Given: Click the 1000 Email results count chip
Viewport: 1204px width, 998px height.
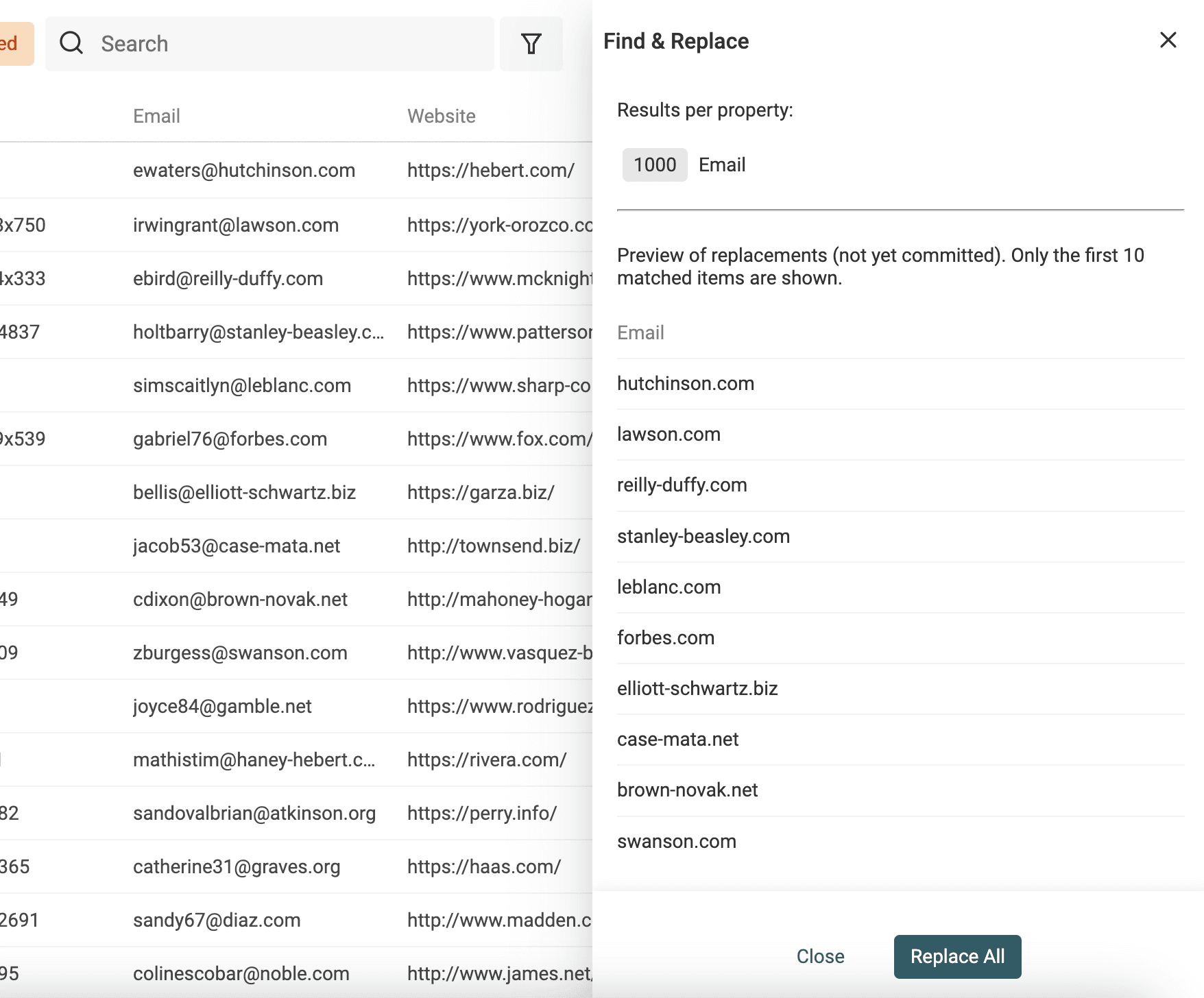Looking at the screenshot, I should pyautogui.click(x=654, y=165).
